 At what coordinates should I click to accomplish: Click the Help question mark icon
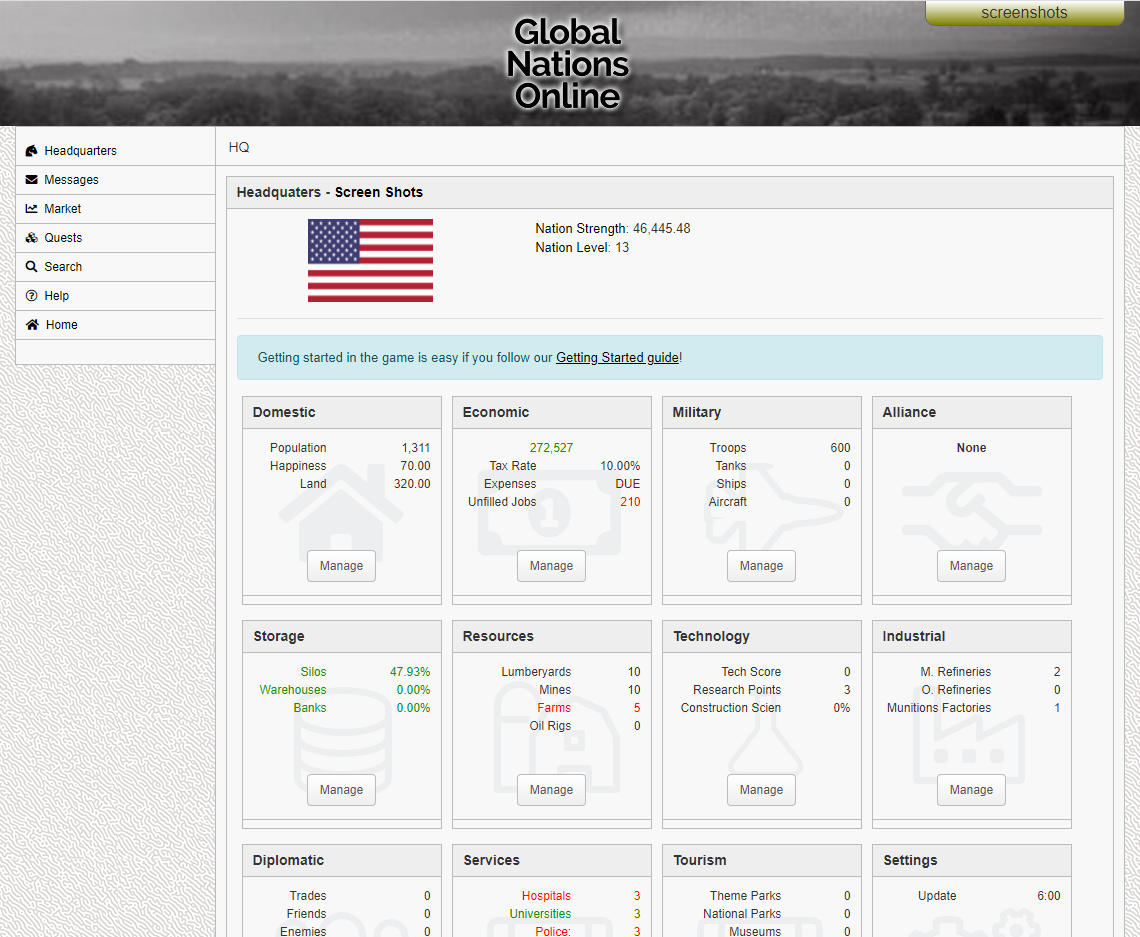[x=32, y=296]
